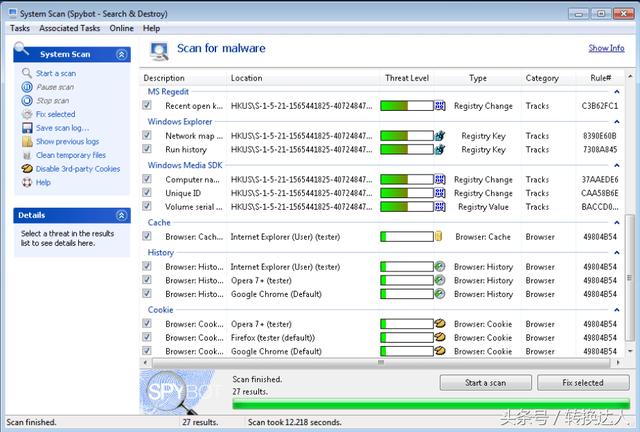Collapse the Windows Media SDK group

click(617, 165)
